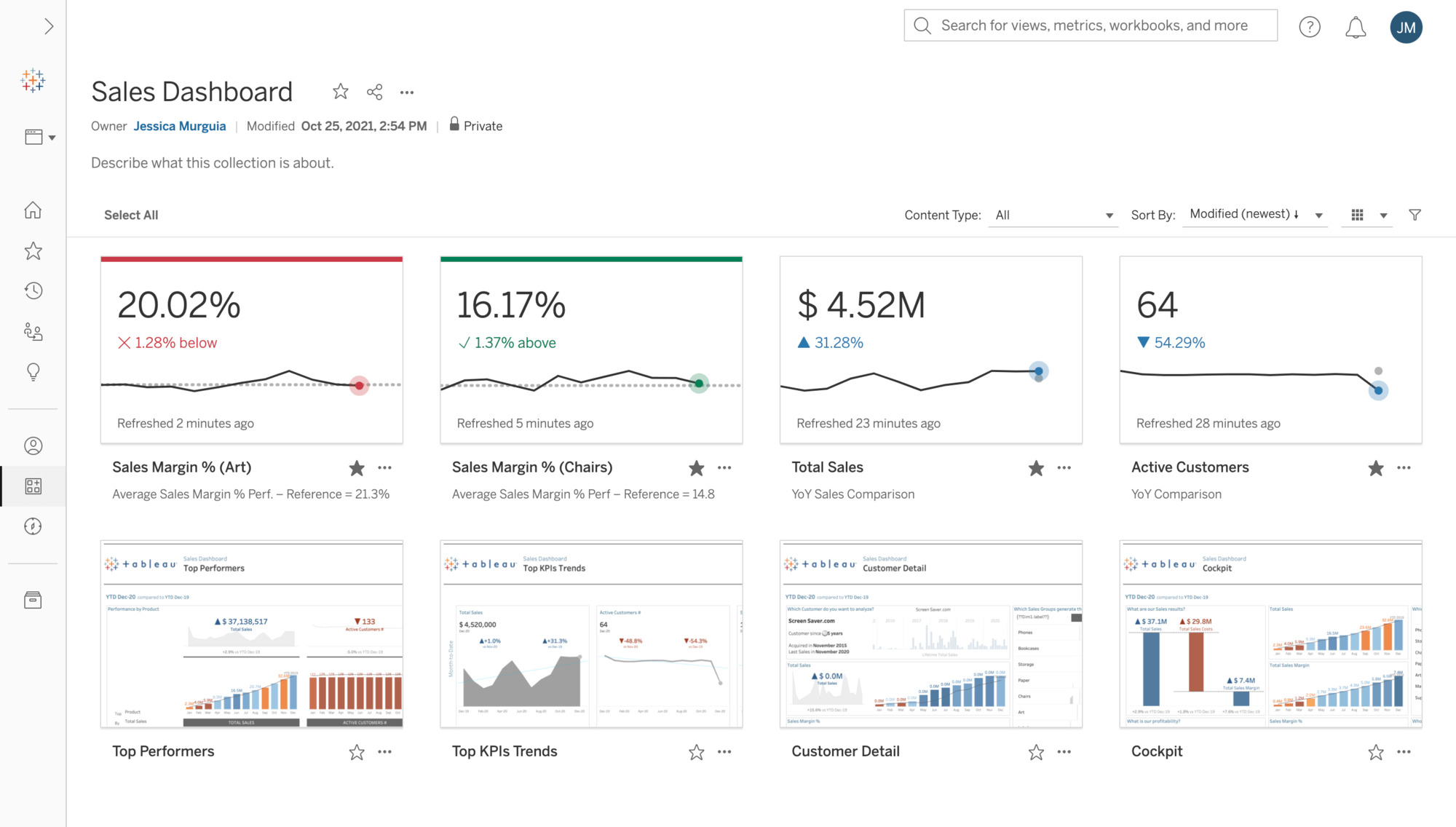Open the notifications bell icon

point(1355,28)
